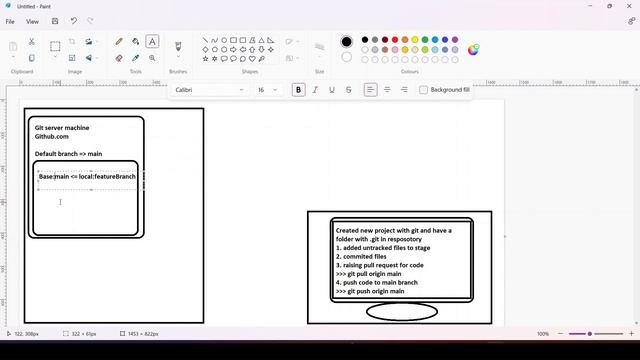Viewport: 640px width, 360px height.
Task: Set text alignment to center
Action: [x=387, y=90]
